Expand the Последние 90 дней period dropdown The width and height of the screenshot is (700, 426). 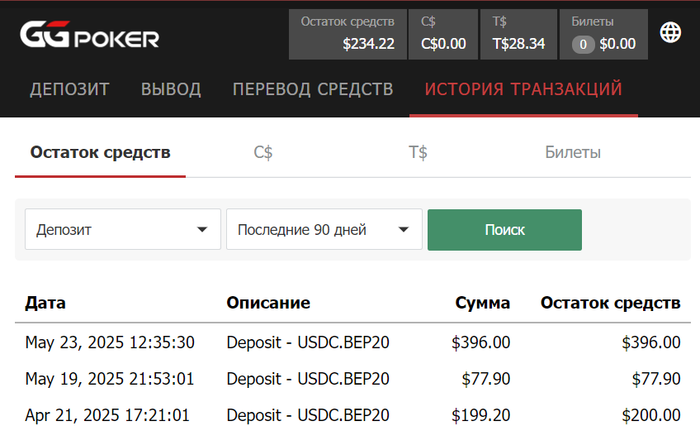[x=324, y=230]
